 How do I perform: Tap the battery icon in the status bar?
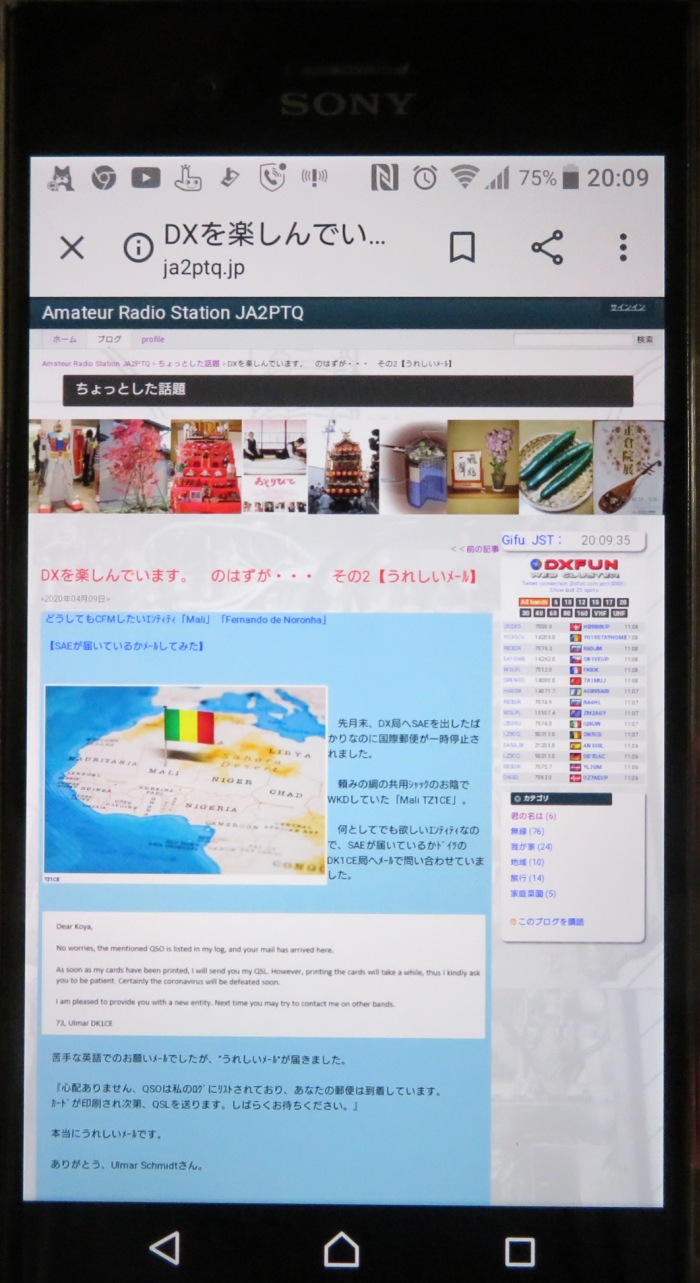coord(570,178)
